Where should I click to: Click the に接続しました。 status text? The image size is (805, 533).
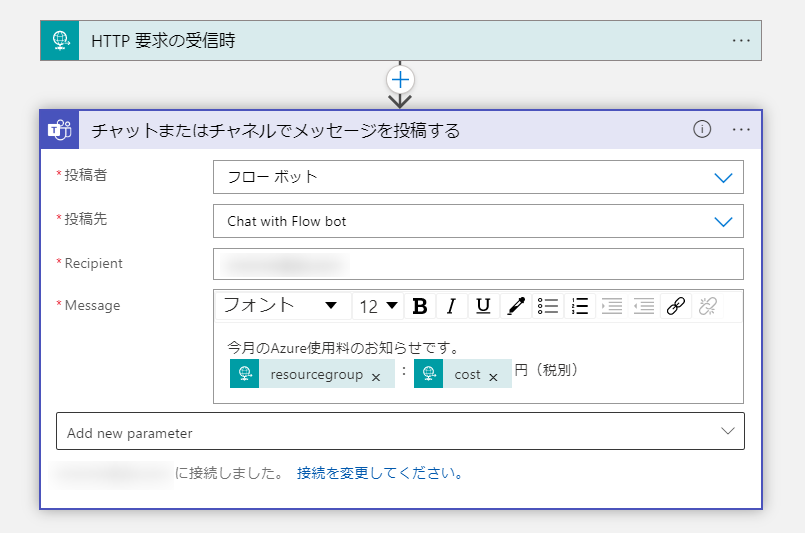[x=230, y=473]
